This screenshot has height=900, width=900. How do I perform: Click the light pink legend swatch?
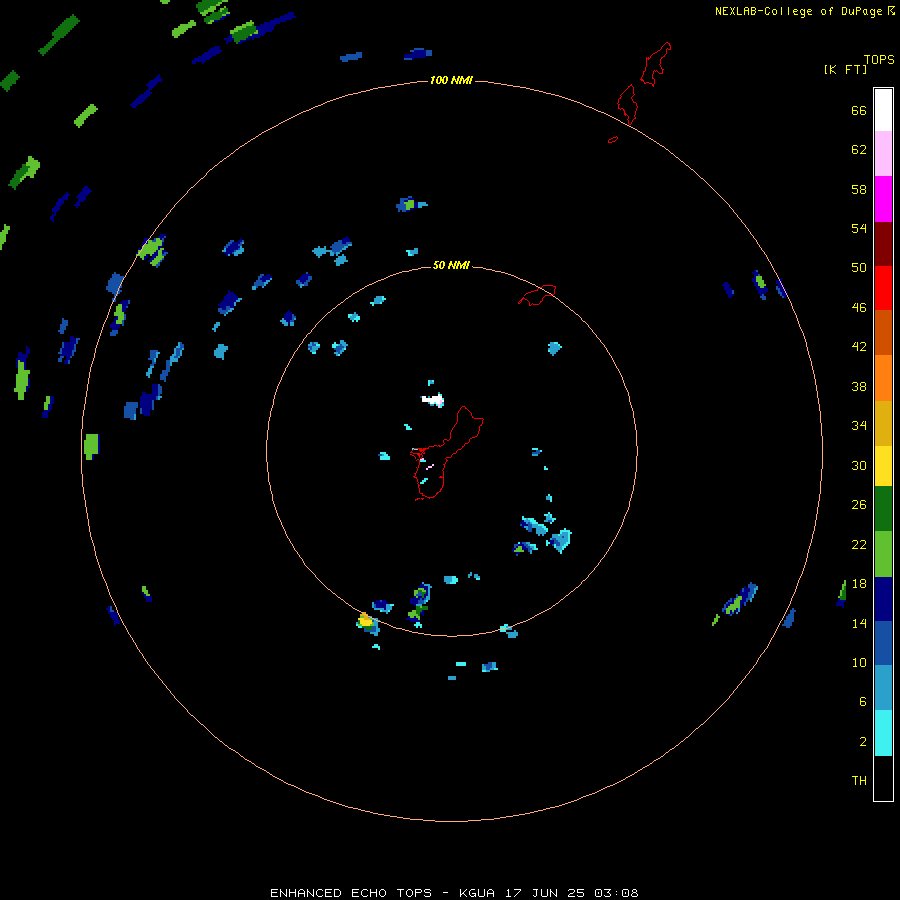point(883,154)
